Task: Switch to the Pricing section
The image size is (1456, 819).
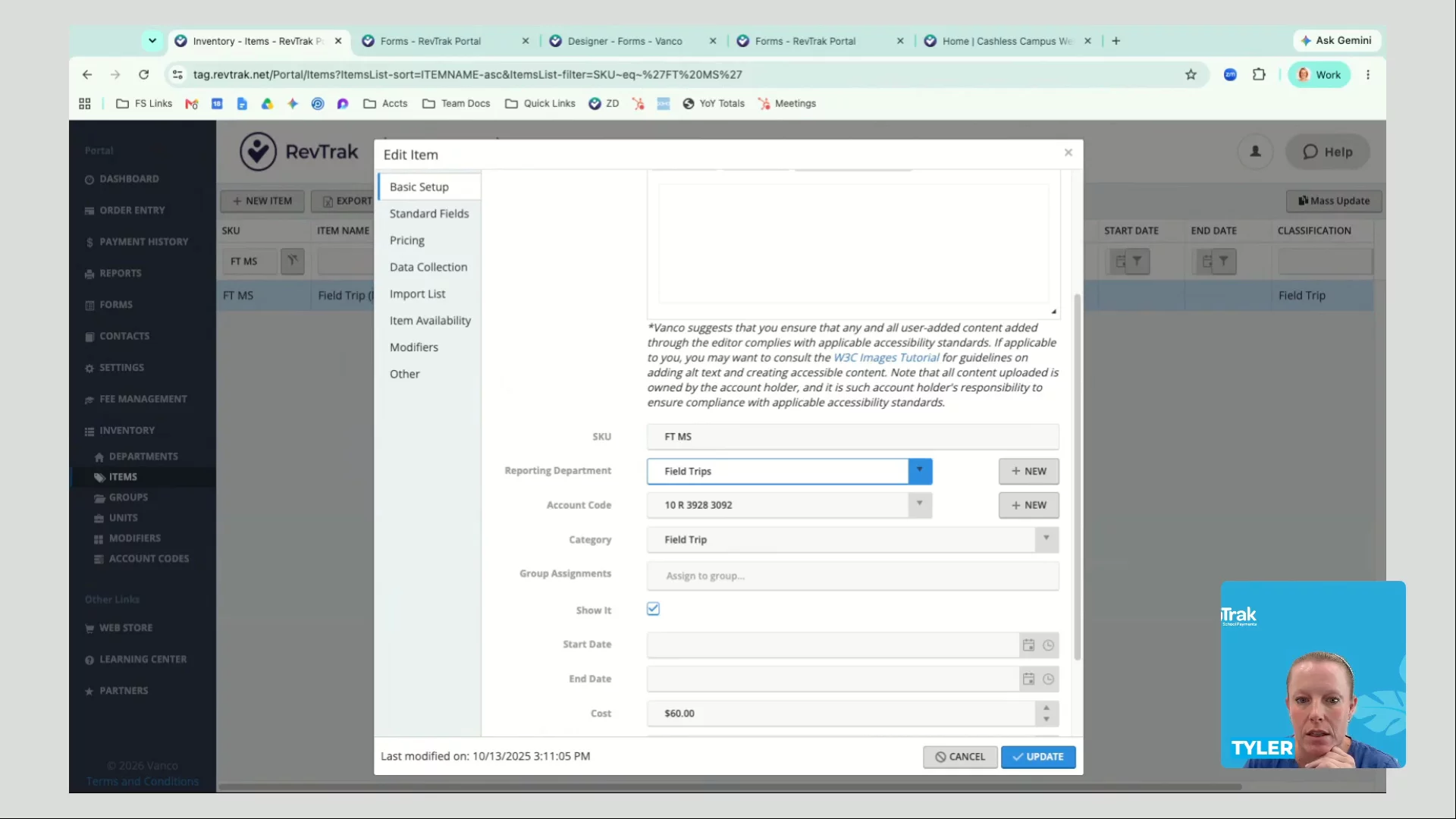Action: pyautogui.click(x=429, y=240)
